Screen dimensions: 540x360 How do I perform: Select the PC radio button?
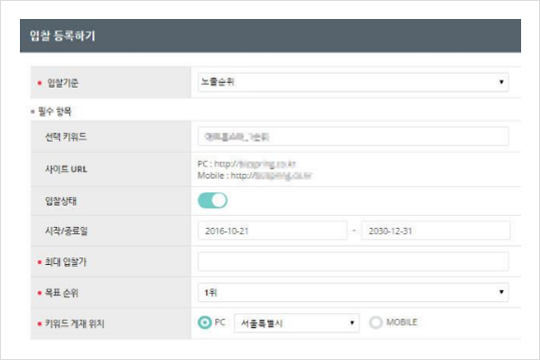pyautogui.click(x=205, y=322)
